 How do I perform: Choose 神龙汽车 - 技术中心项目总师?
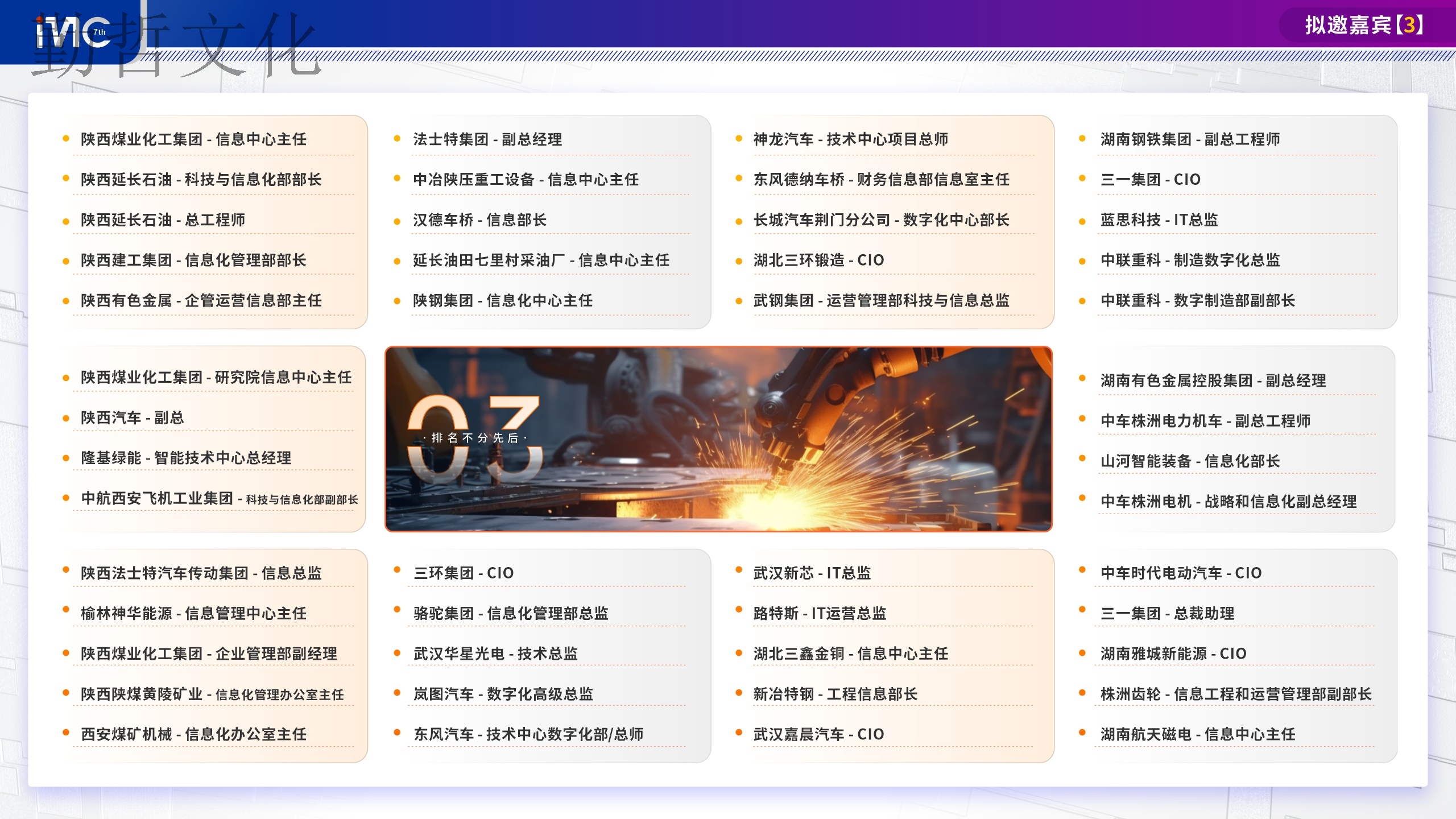pyautogui.click(x=851, y=139)
